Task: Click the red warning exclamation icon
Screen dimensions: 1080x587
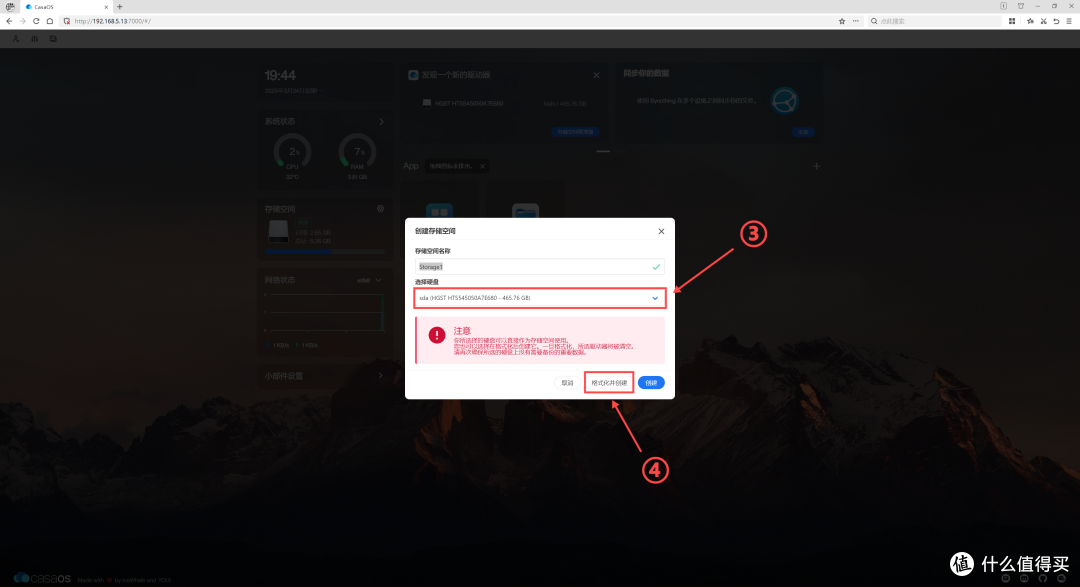Action: click(x=437, y=335)
